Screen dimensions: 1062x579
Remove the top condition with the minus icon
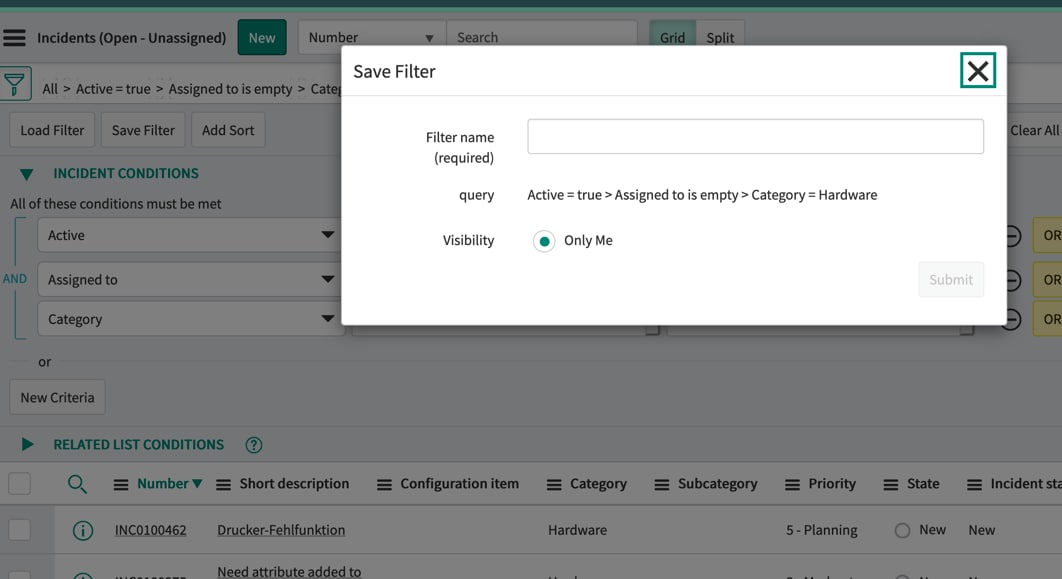1013,235
